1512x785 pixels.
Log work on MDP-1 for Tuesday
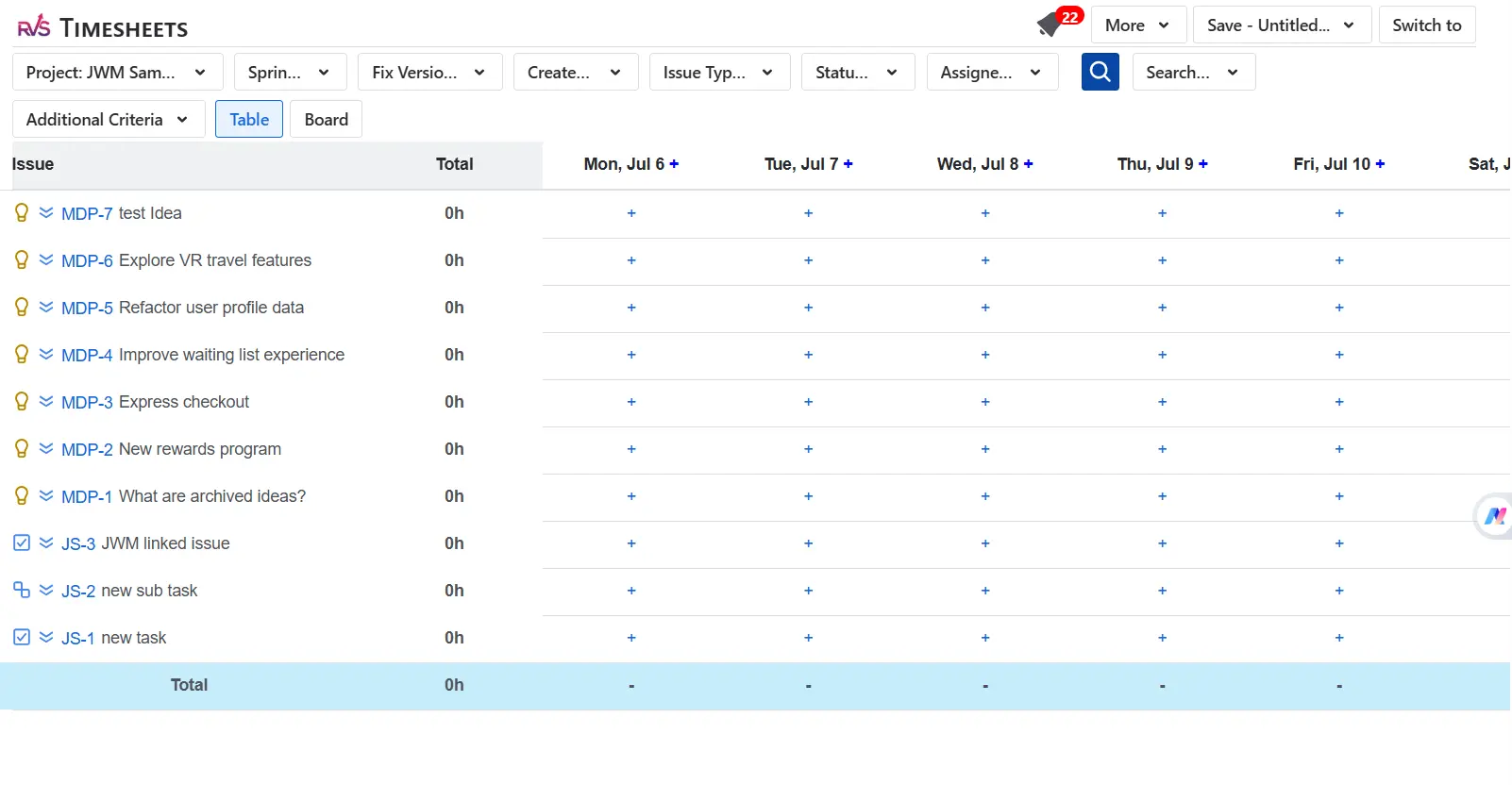pos(809,496)
